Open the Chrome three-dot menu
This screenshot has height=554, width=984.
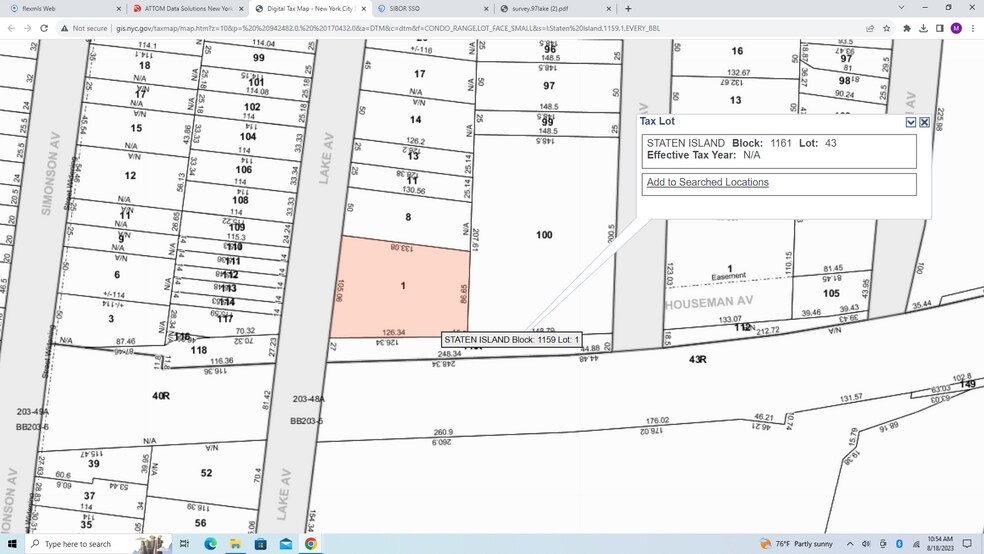973,28
